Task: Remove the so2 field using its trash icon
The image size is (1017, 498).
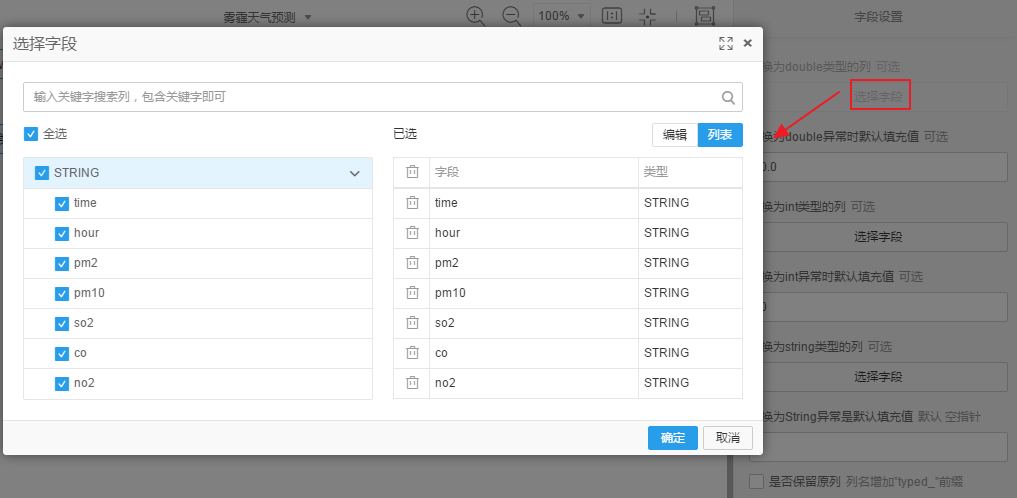Action: (x=412, y=322)
